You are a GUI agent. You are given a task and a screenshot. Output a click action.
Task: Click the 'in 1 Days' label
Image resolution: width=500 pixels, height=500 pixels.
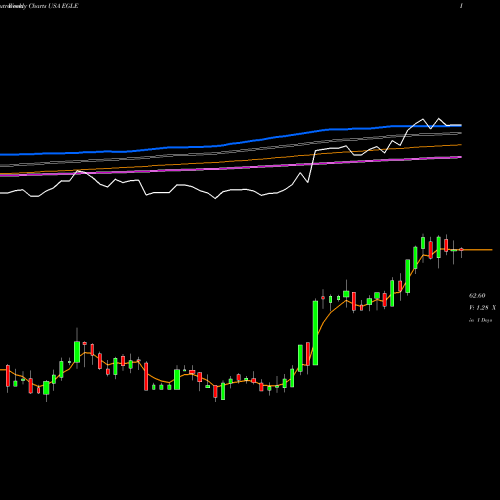click(x=480, y=320)
